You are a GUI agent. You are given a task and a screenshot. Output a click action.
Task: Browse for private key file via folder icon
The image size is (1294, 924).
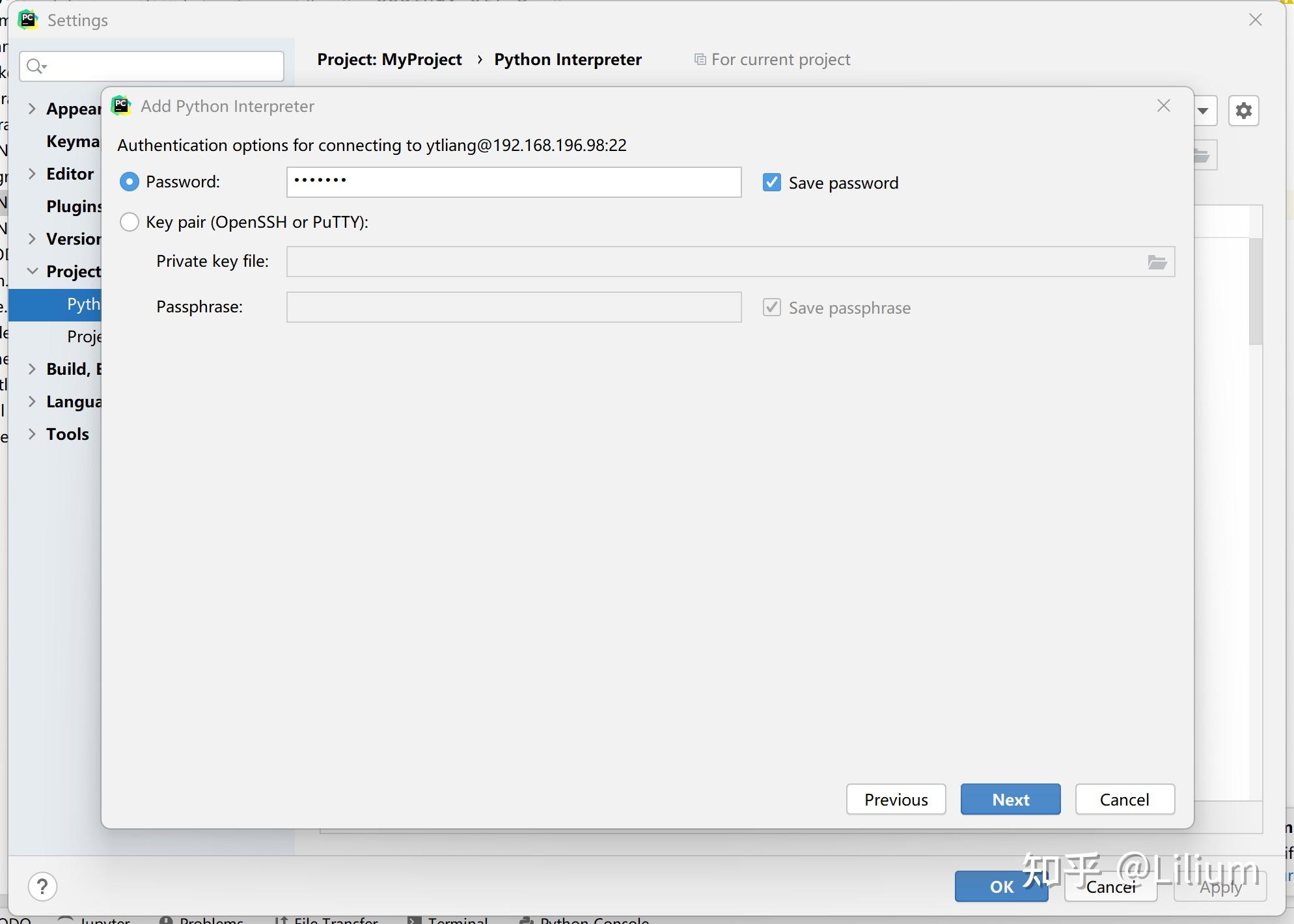pos(1157,262)
